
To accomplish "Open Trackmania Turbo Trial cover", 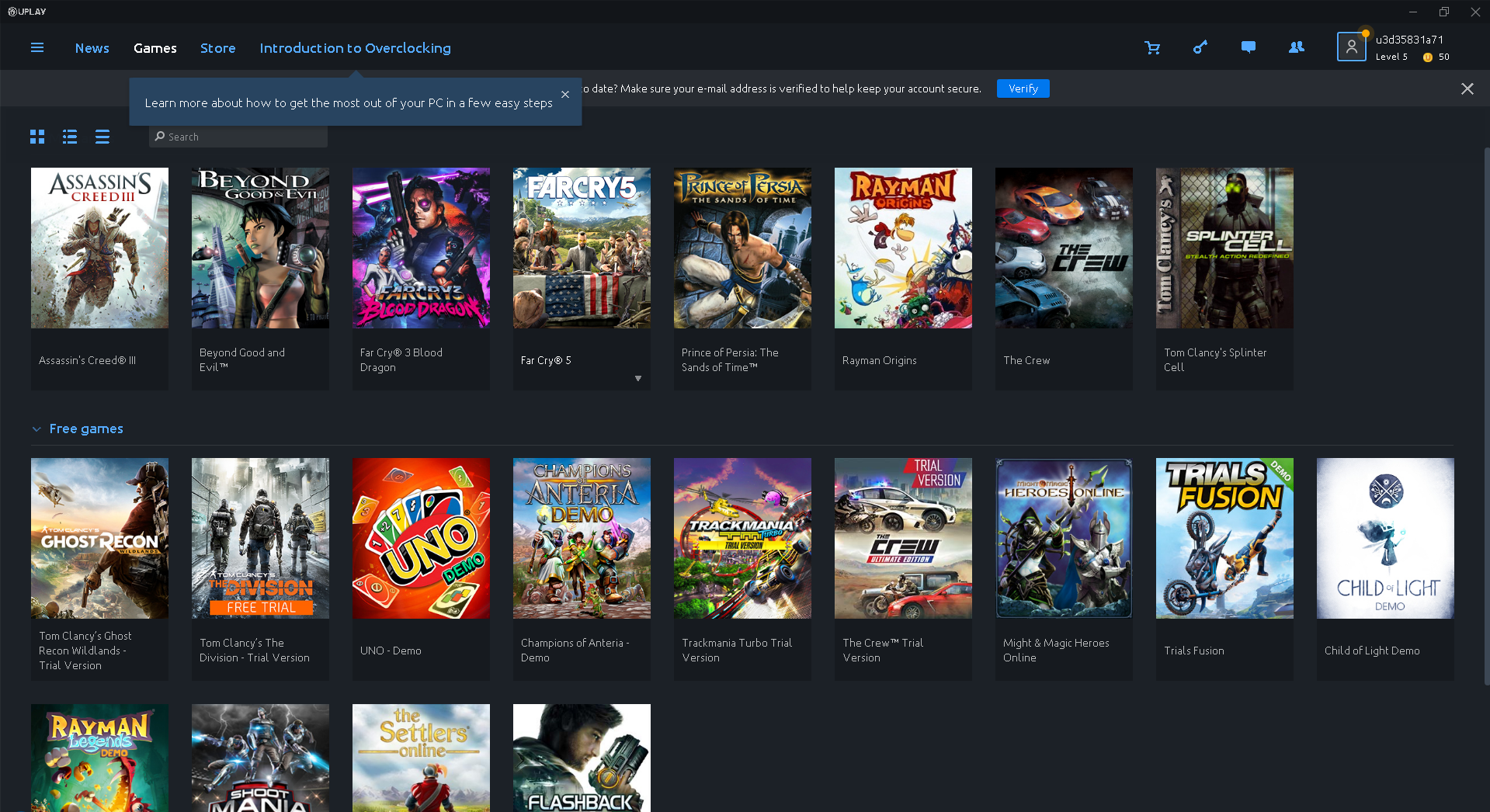I will tap(742, 538).
